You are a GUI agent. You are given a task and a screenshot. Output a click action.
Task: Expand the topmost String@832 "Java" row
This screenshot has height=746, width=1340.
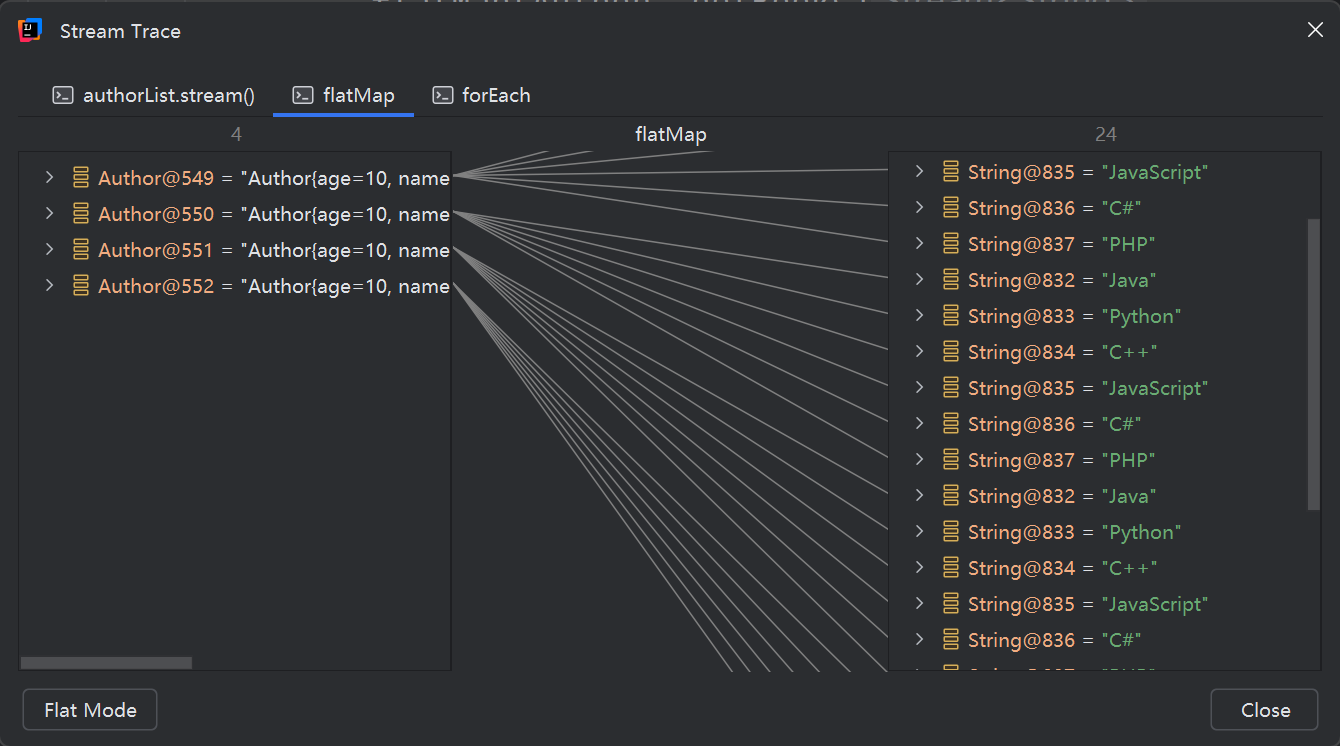click(x=920, y=280)
